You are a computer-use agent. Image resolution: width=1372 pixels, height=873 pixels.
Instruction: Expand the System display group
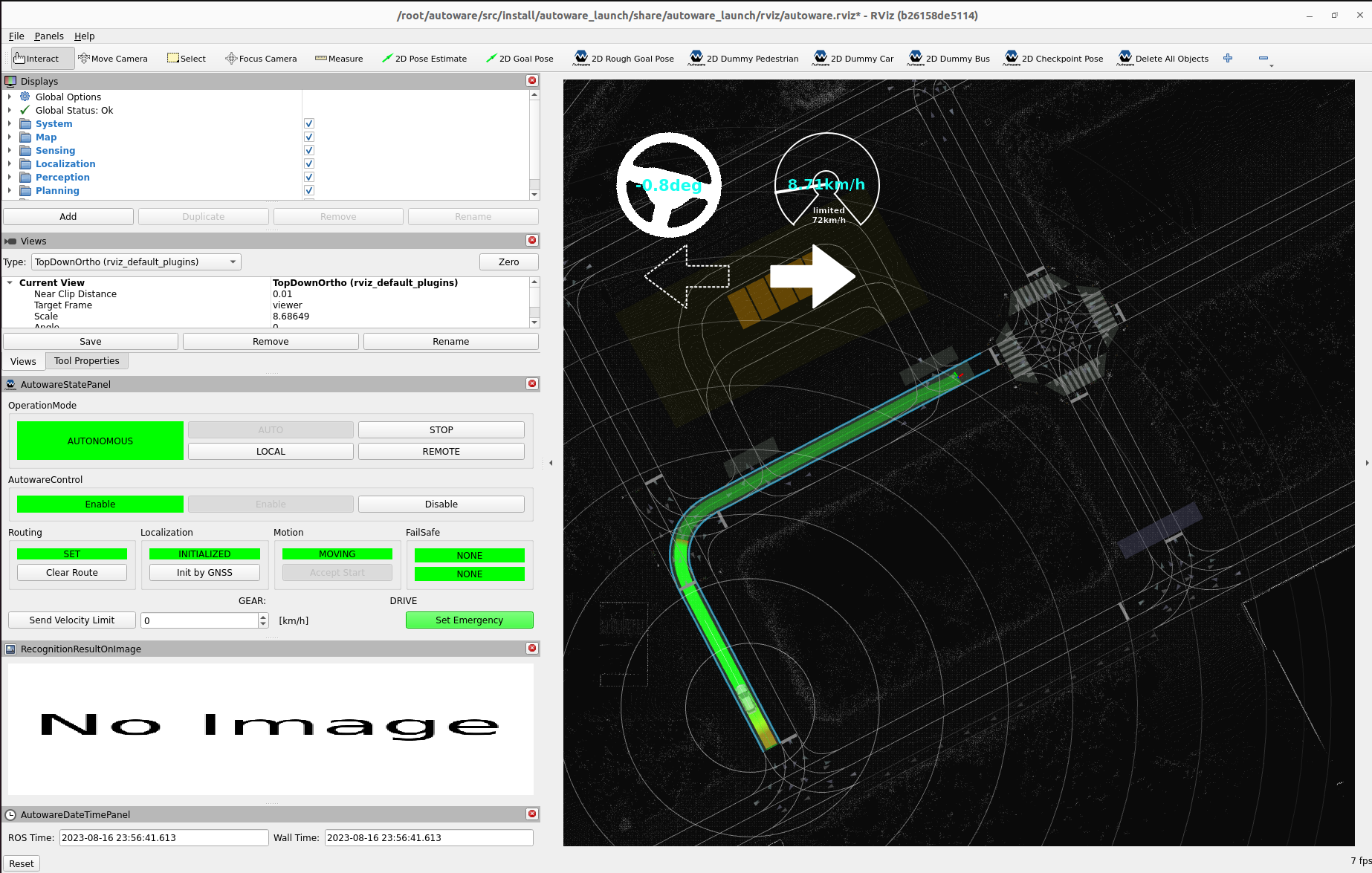pos(10,123)
